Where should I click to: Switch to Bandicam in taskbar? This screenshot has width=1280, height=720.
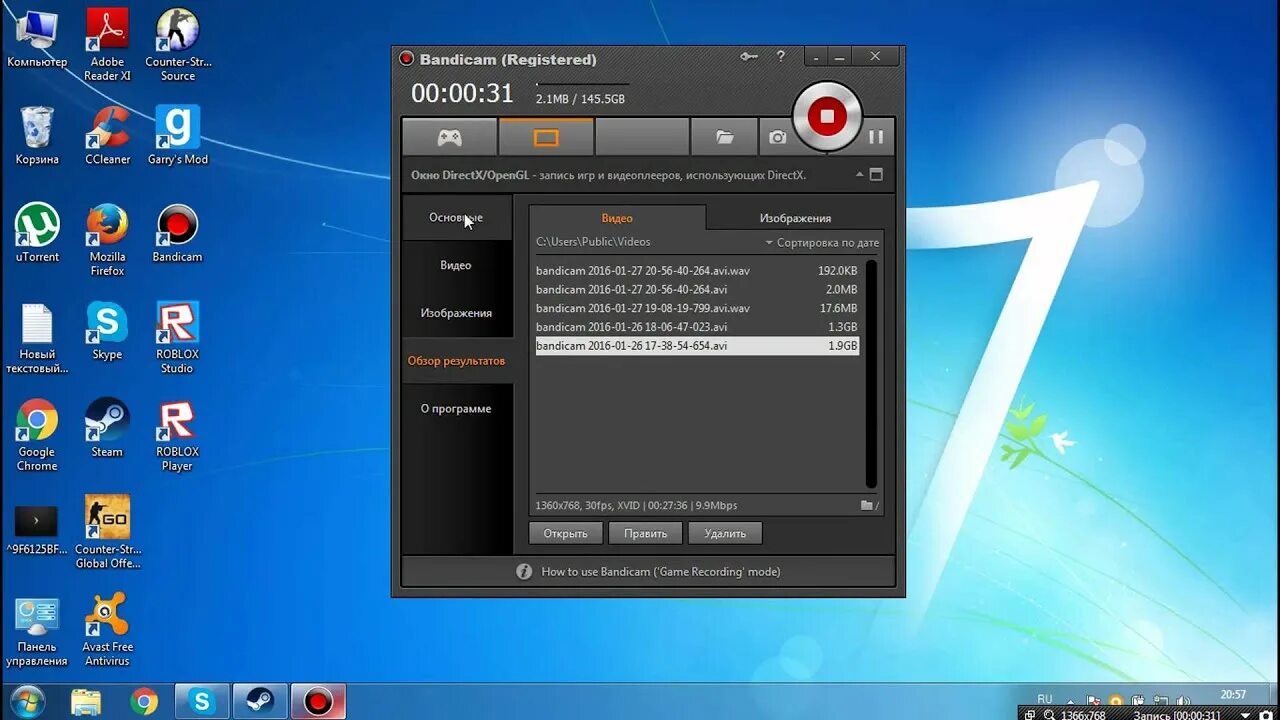318,702
